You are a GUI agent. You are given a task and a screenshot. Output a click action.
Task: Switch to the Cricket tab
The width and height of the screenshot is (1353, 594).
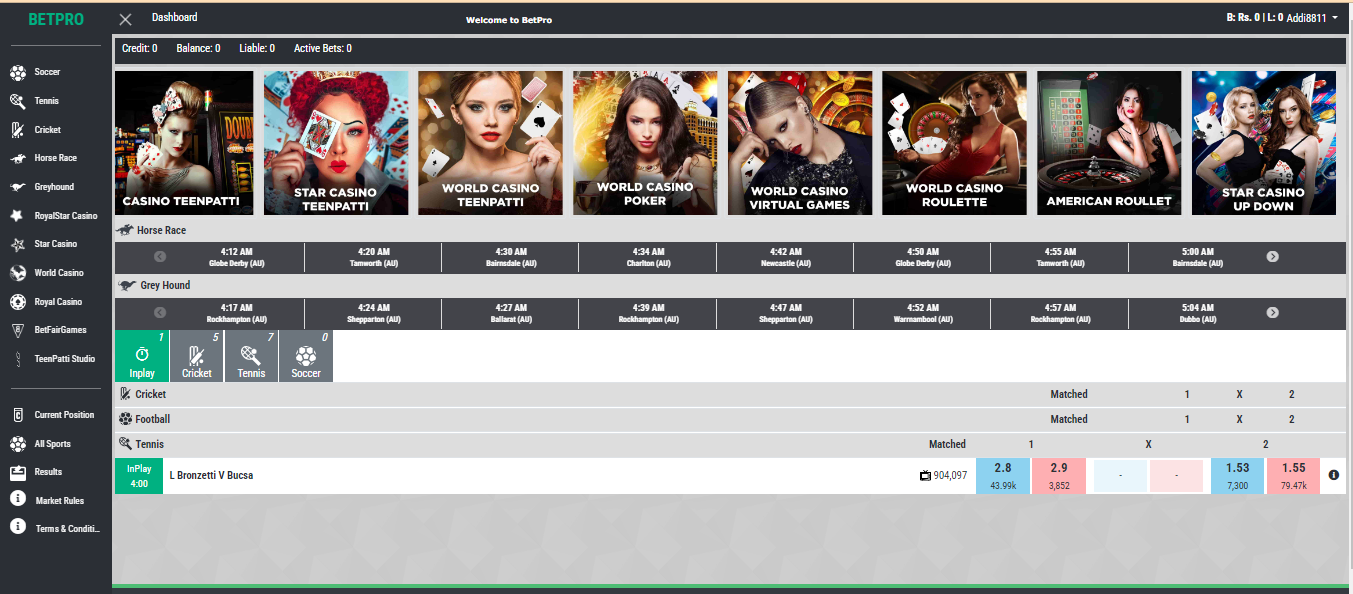click(197, 357)
